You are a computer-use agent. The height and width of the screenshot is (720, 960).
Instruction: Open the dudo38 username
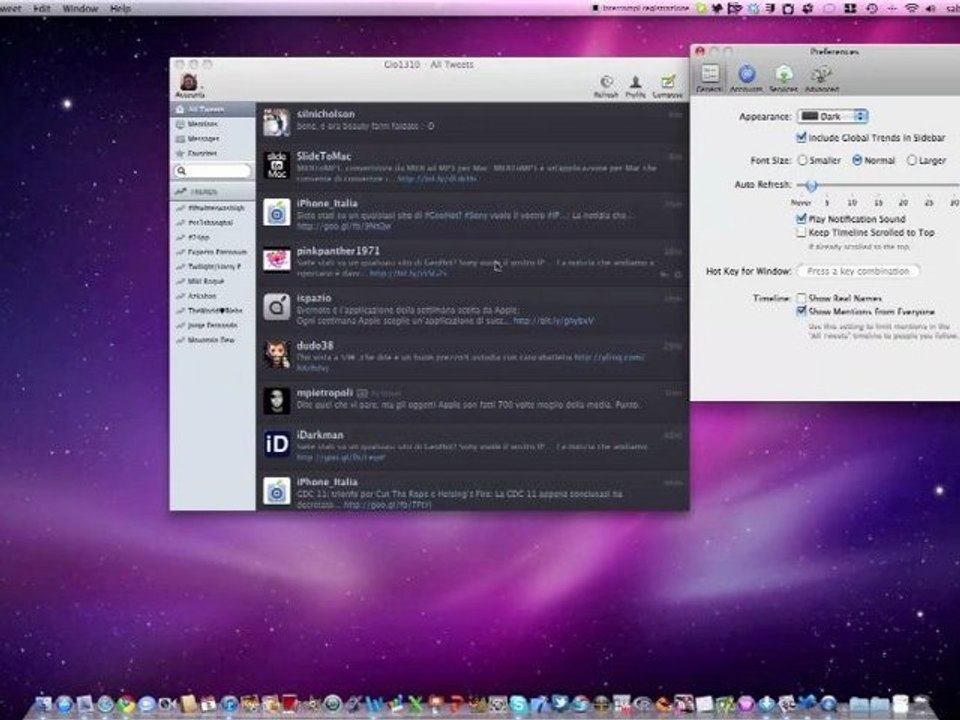click(315, 345)
